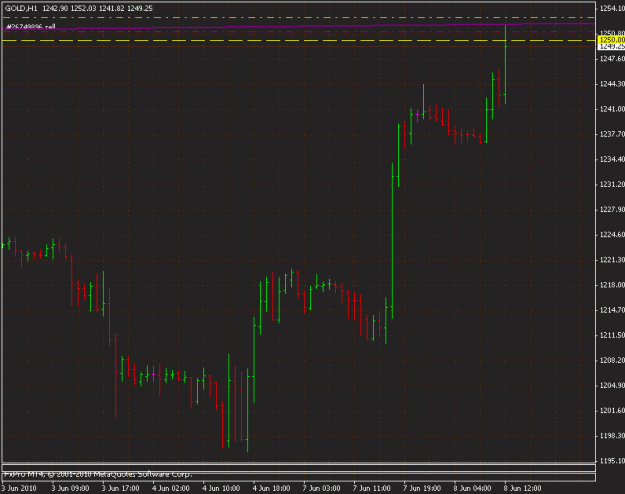This screenshot has height=494, width=625.
Task: Click the 1195.10 price axis label
Action: coord(612,461)
